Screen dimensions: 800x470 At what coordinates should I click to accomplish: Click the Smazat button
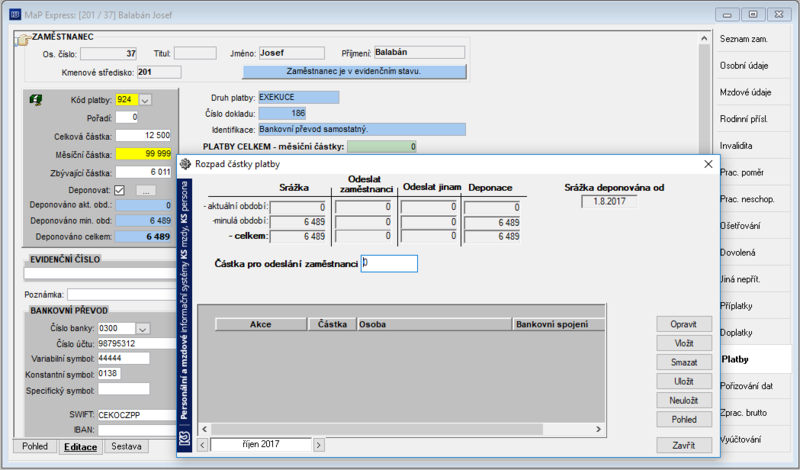[684, 362]
